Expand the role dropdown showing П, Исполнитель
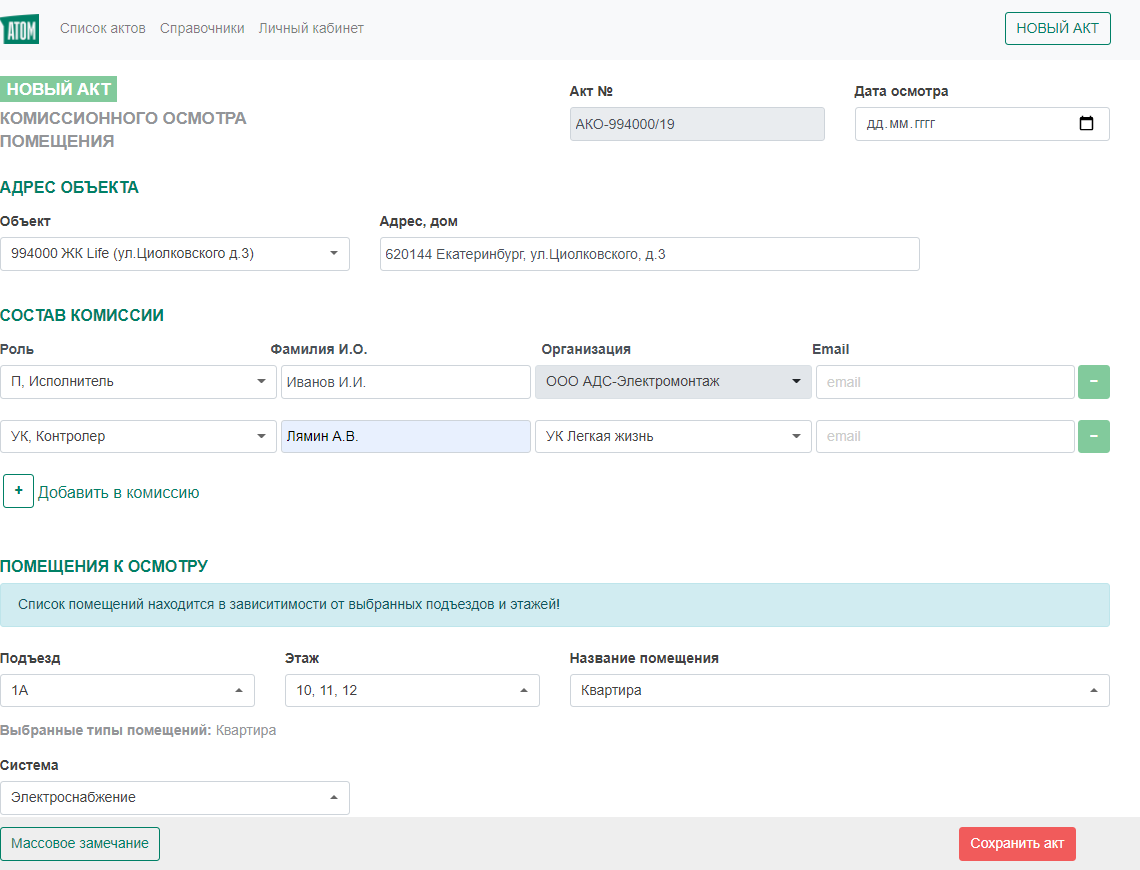1140x870 pixels. (138, 382)
